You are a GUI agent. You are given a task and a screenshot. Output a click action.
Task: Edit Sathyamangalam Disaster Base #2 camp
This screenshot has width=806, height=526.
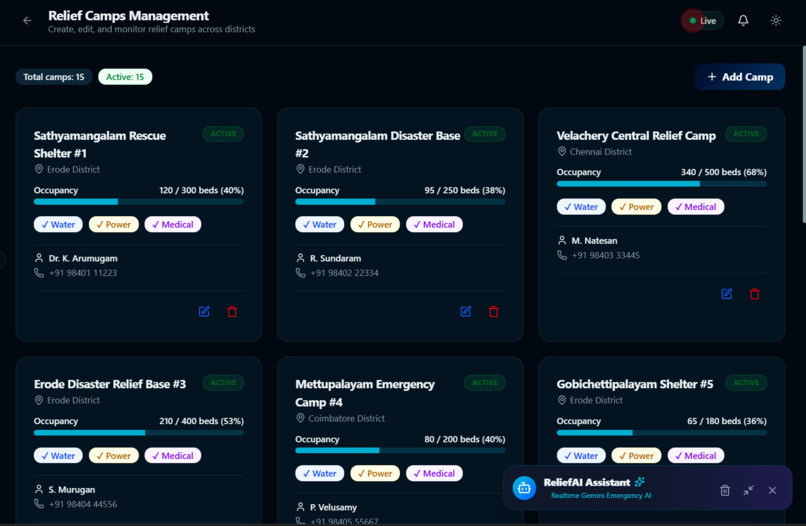[466, 312]
